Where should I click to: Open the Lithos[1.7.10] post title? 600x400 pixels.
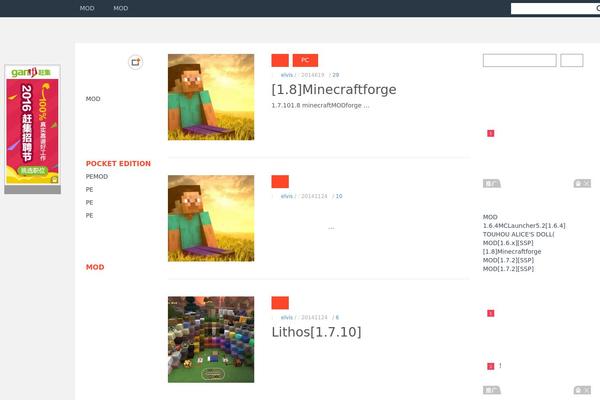[x=316, y=332]
